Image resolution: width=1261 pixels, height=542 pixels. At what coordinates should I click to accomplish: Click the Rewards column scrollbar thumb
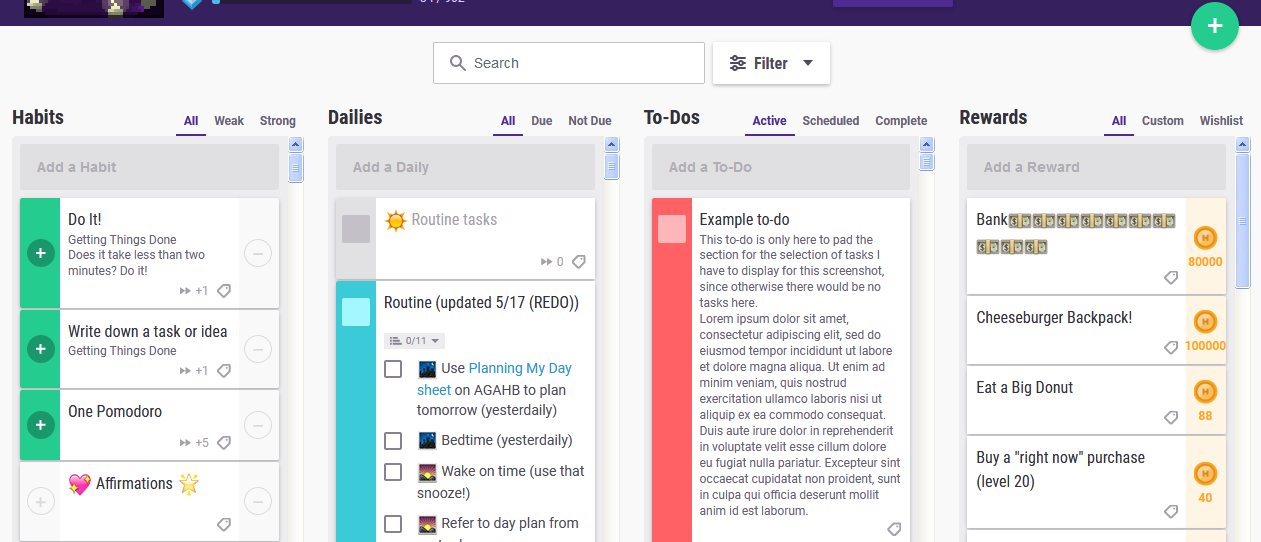pos(1243,220)
